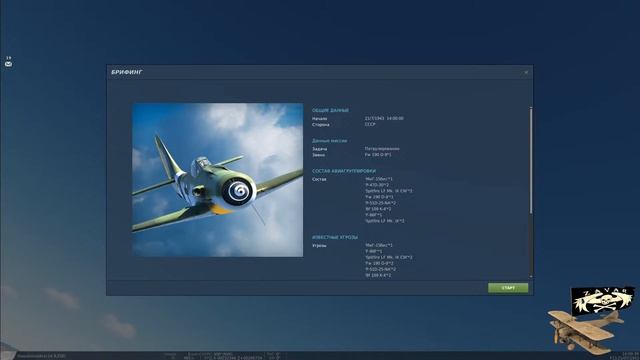
Task: Click the Состав label
Action: [319, 179]
